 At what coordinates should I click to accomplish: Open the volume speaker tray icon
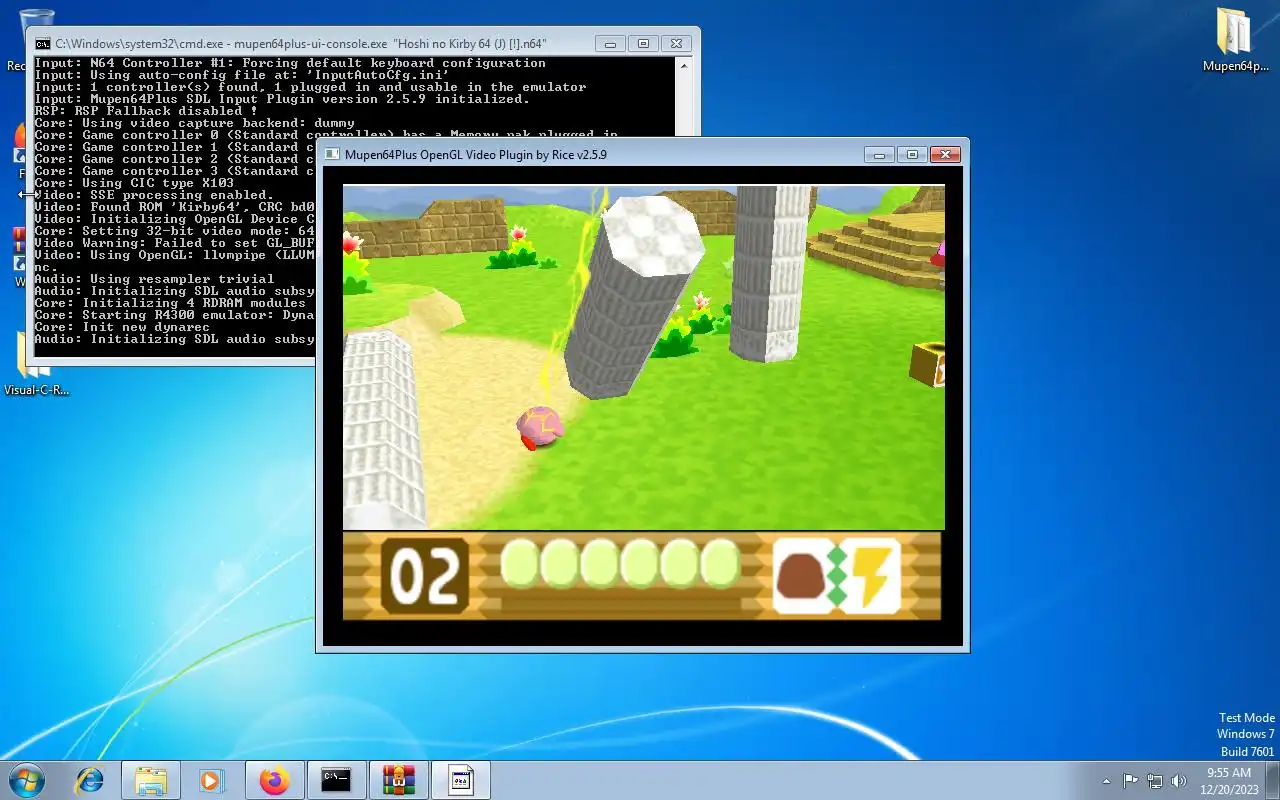(1179, 781)
